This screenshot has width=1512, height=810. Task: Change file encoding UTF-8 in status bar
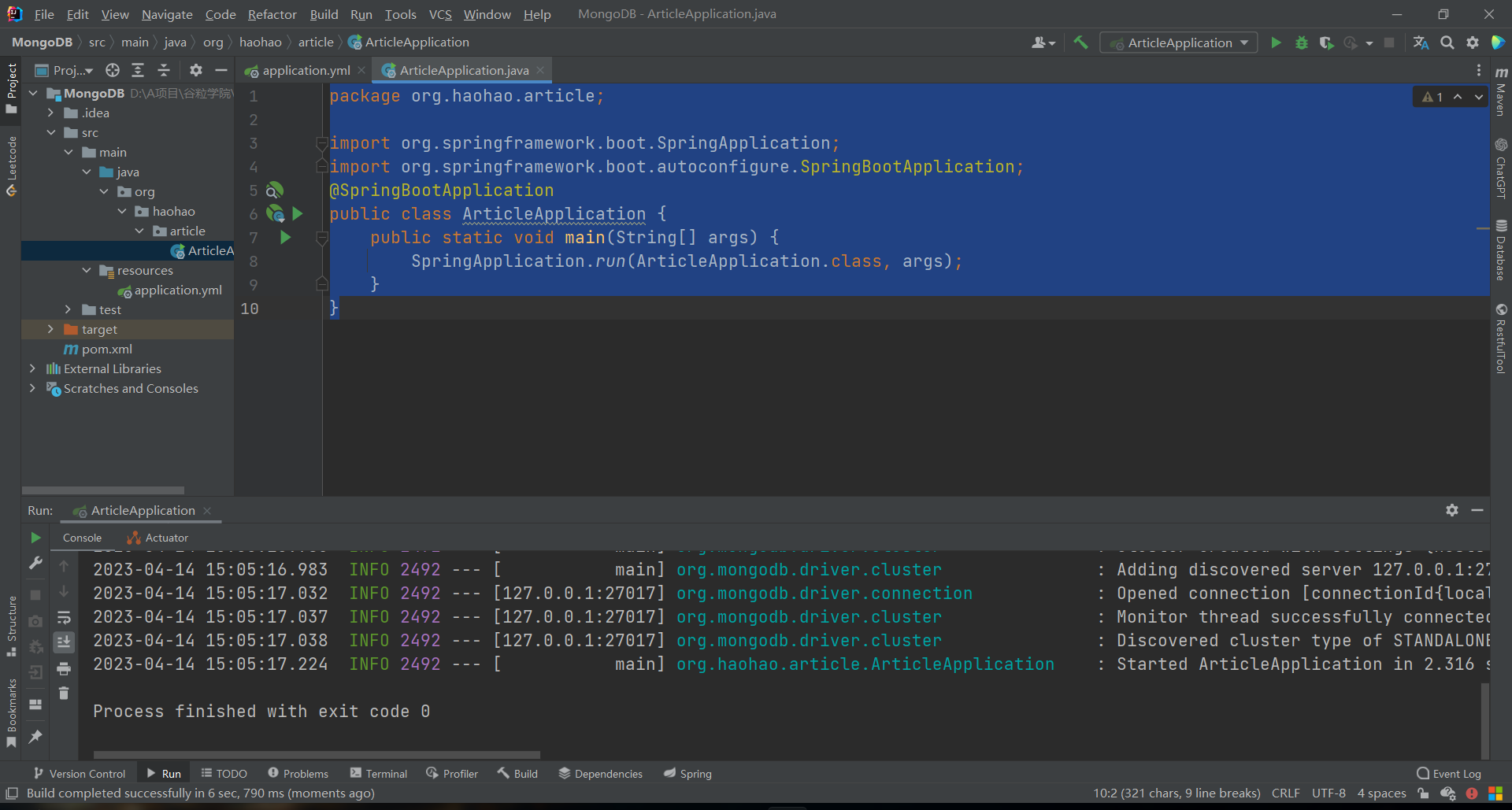[1329, 793]
